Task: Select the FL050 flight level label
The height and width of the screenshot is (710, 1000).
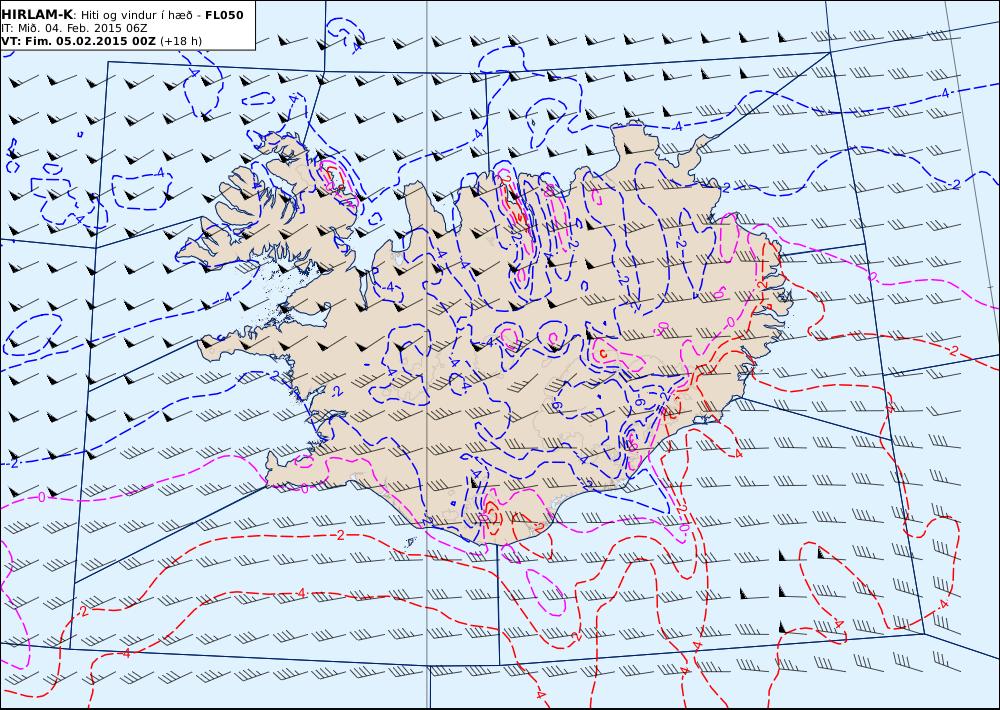Action: [224, 15]
